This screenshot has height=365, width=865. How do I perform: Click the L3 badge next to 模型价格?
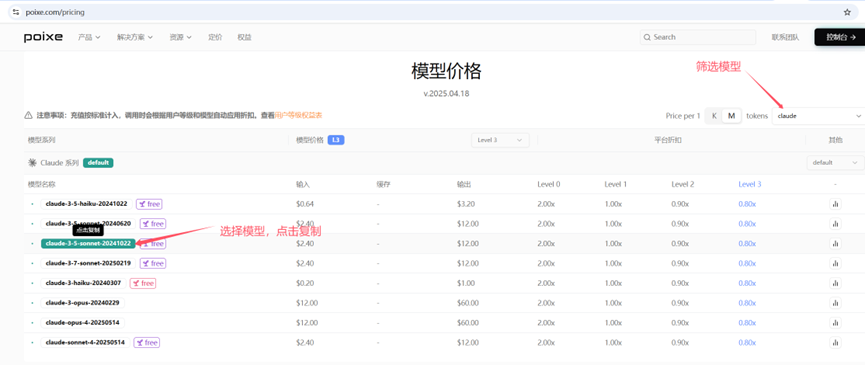tap(336, 141)
